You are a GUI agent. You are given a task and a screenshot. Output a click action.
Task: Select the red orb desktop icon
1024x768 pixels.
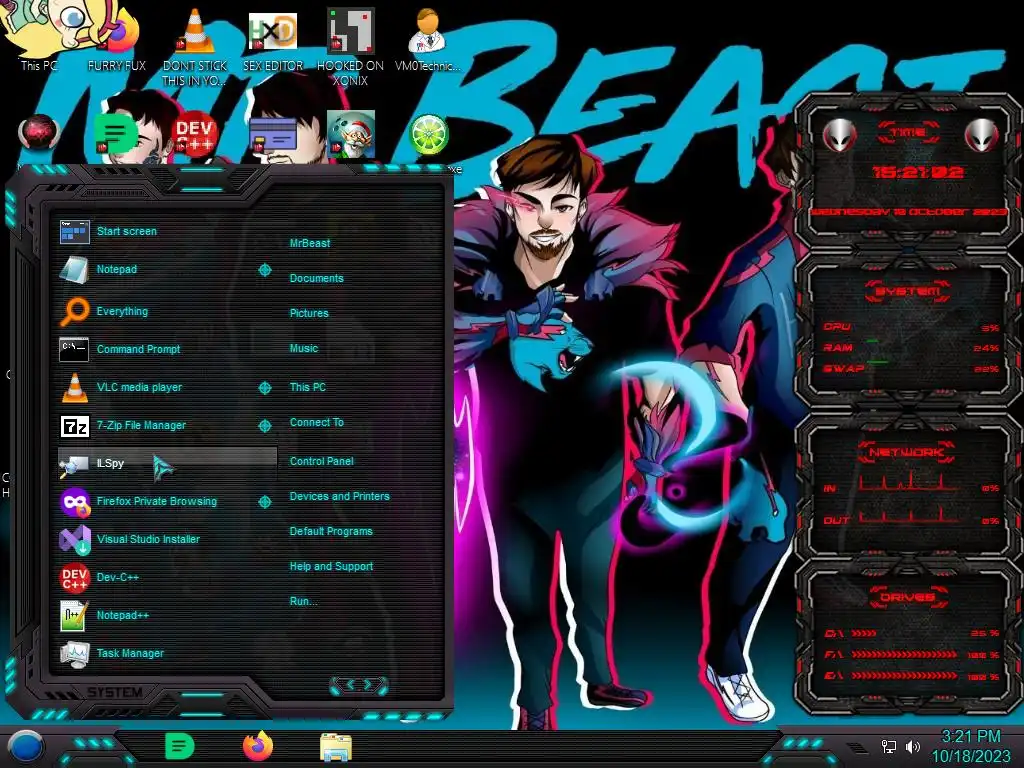coord(39,132)
